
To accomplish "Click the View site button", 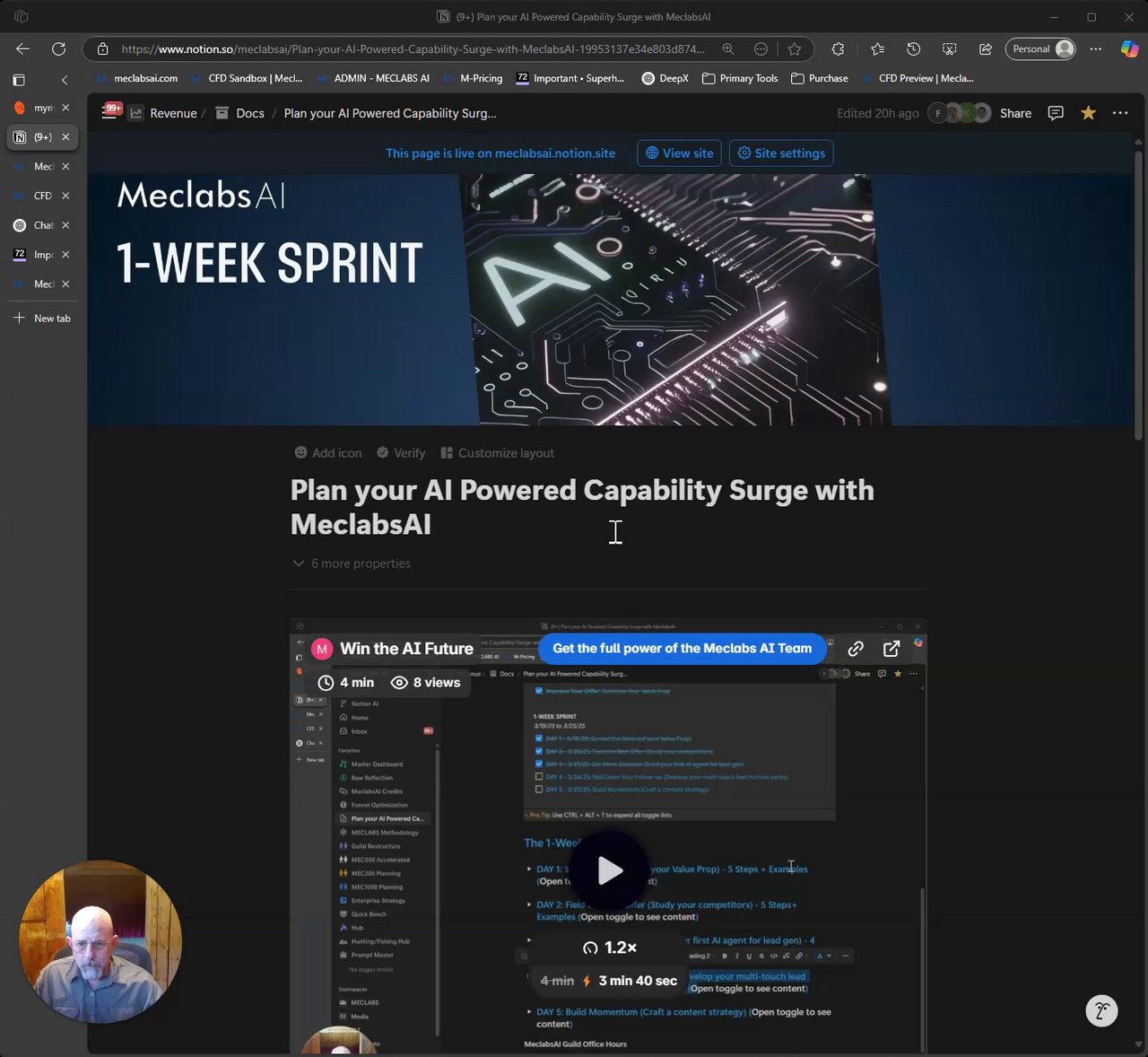I will tap(680, 153).
